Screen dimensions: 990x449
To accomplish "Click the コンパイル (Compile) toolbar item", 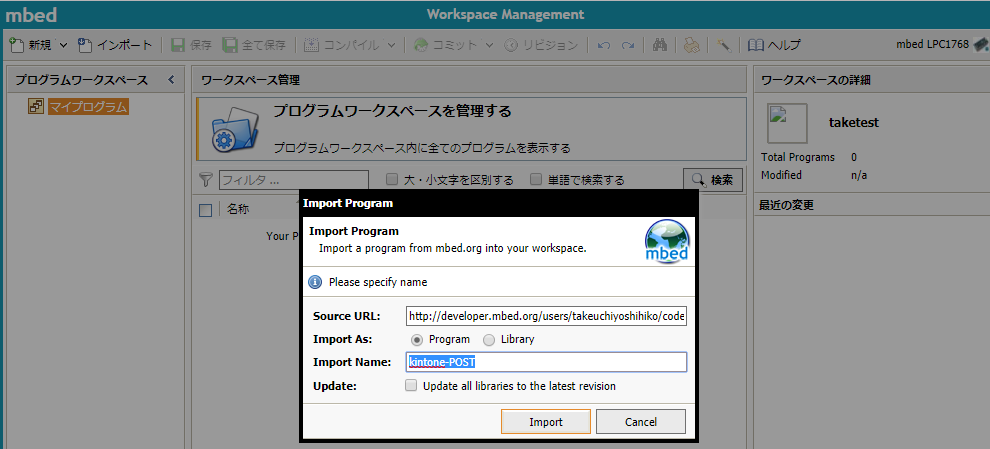I will coord(342,45).
